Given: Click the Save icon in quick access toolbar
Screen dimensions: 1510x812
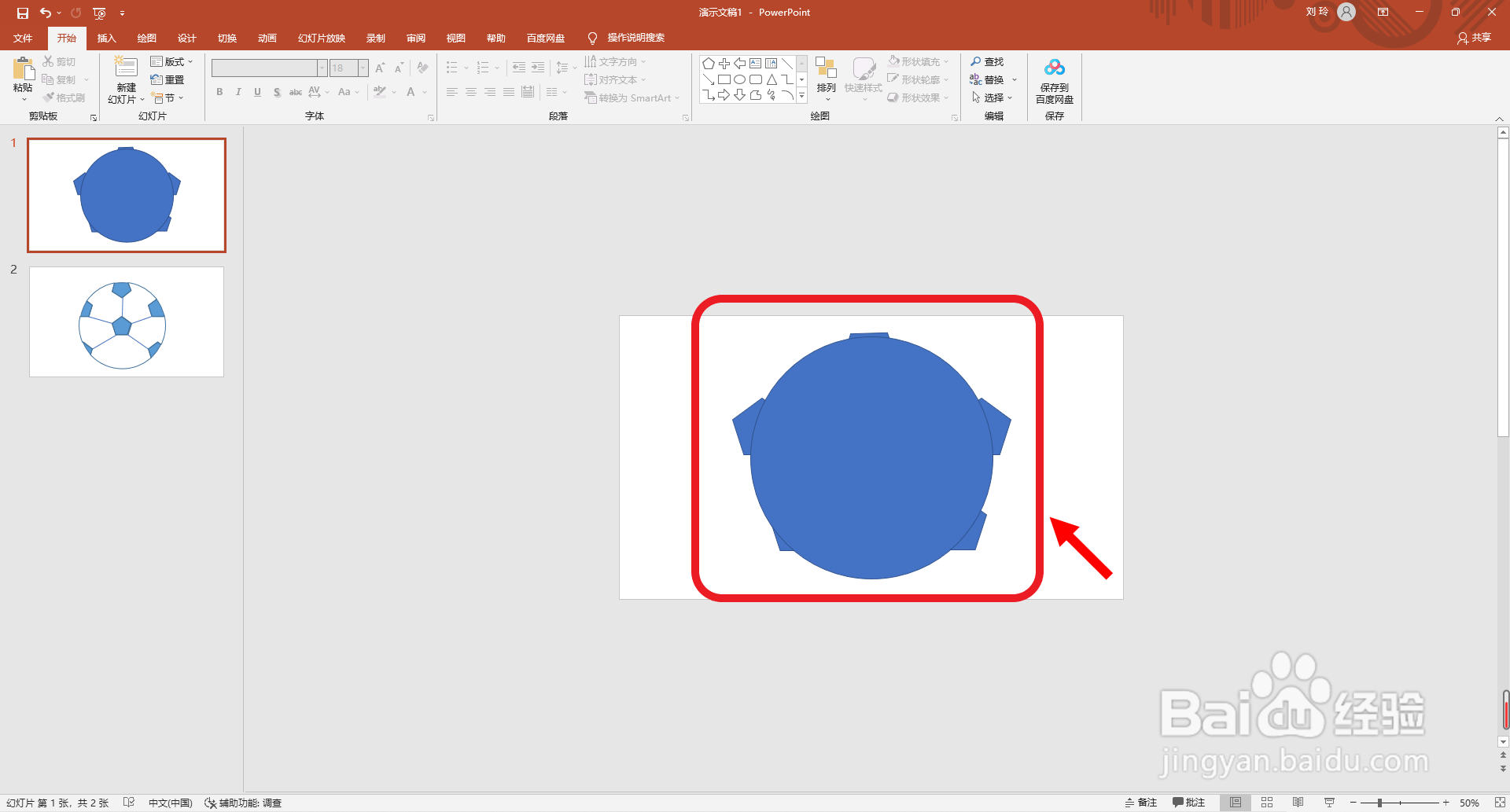Looking at the screenshot, I should coord(23,13).
